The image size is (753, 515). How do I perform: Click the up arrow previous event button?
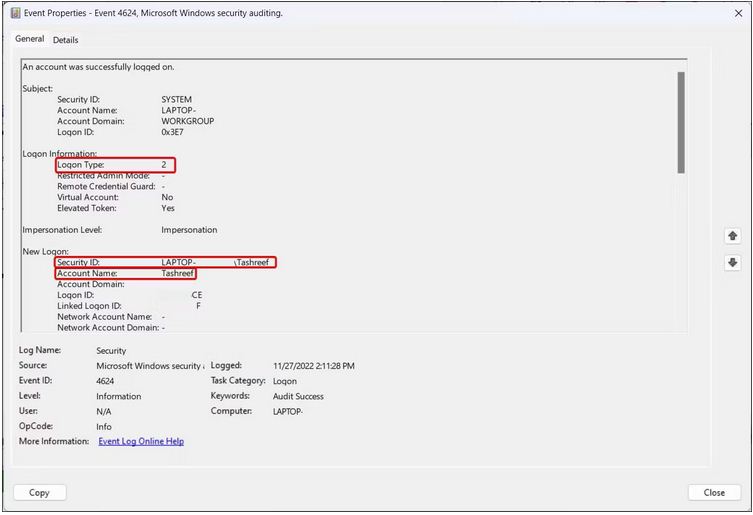tap(732, 236)
